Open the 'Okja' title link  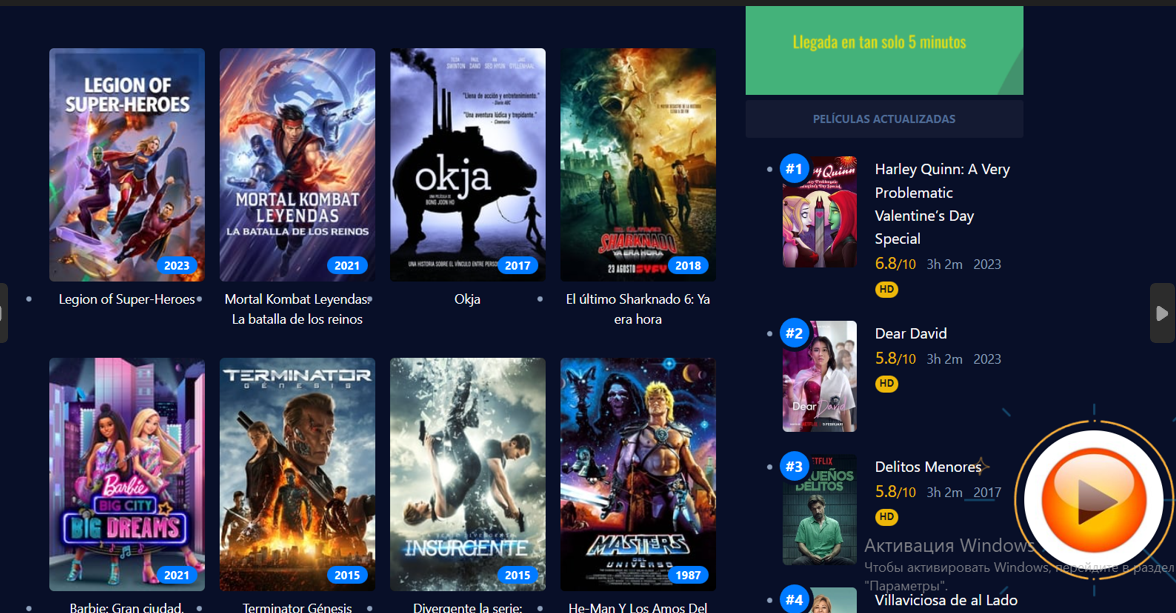[467, 299]
